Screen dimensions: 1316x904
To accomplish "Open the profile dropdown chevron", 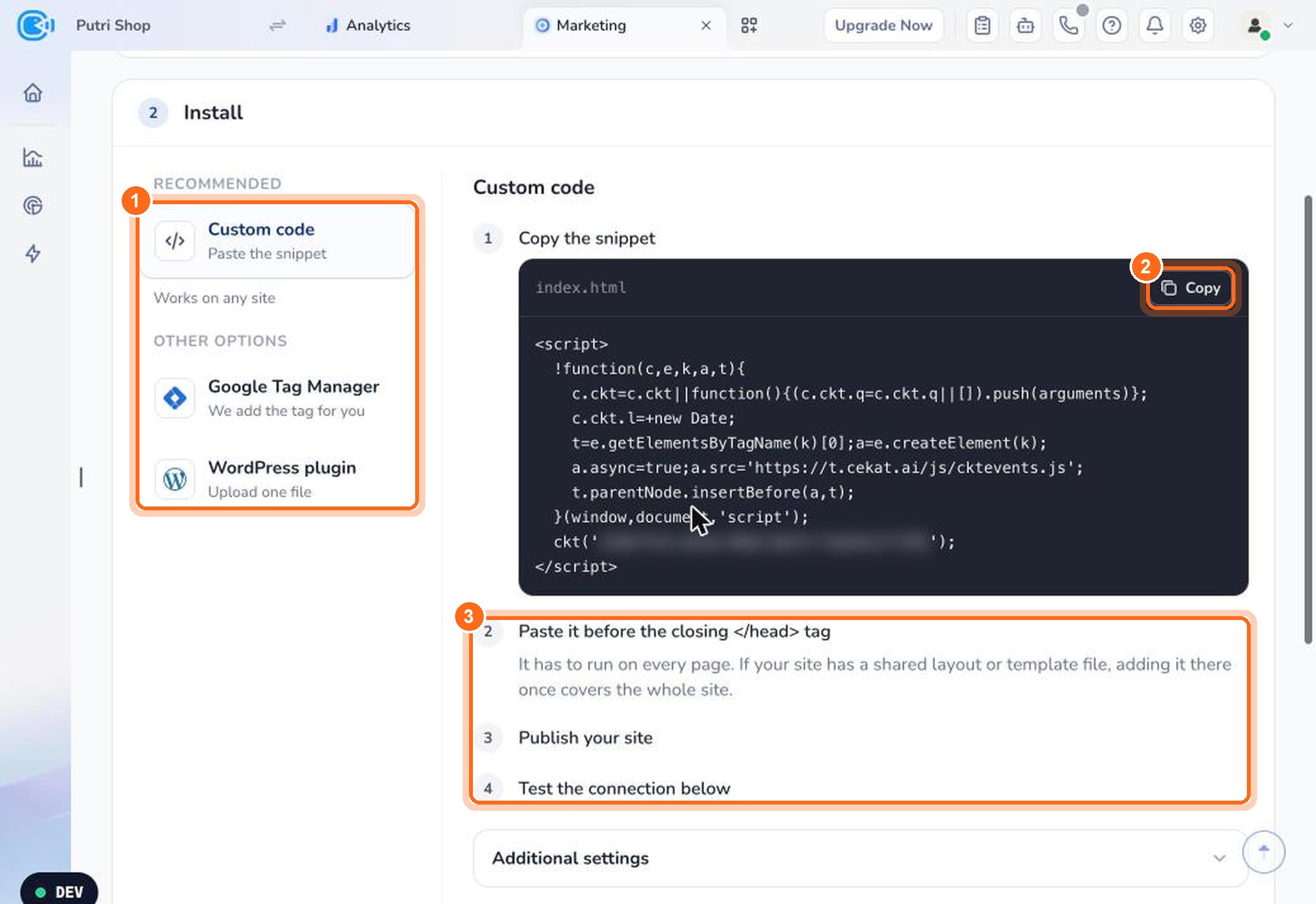I will [1287, 25].
